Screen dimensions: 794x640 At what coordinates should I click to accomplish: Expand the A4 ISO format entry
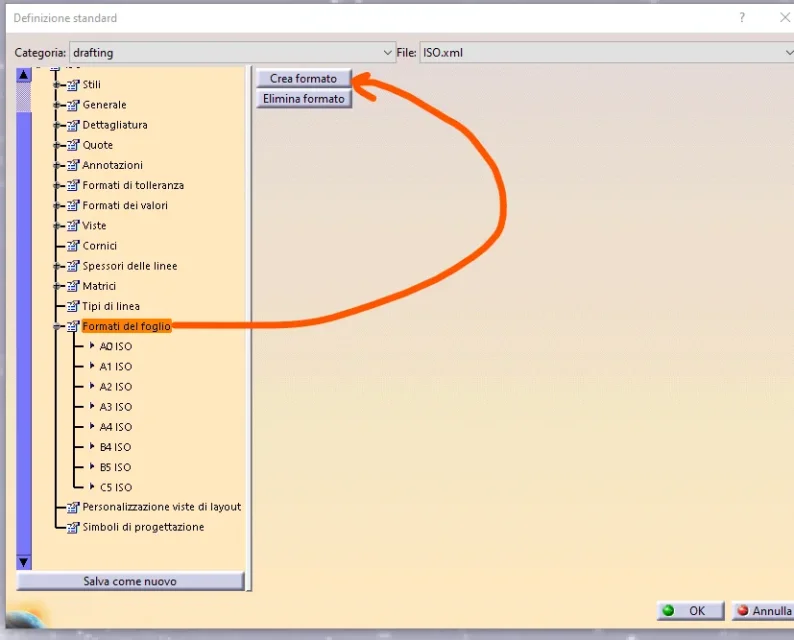click(92, 427)
